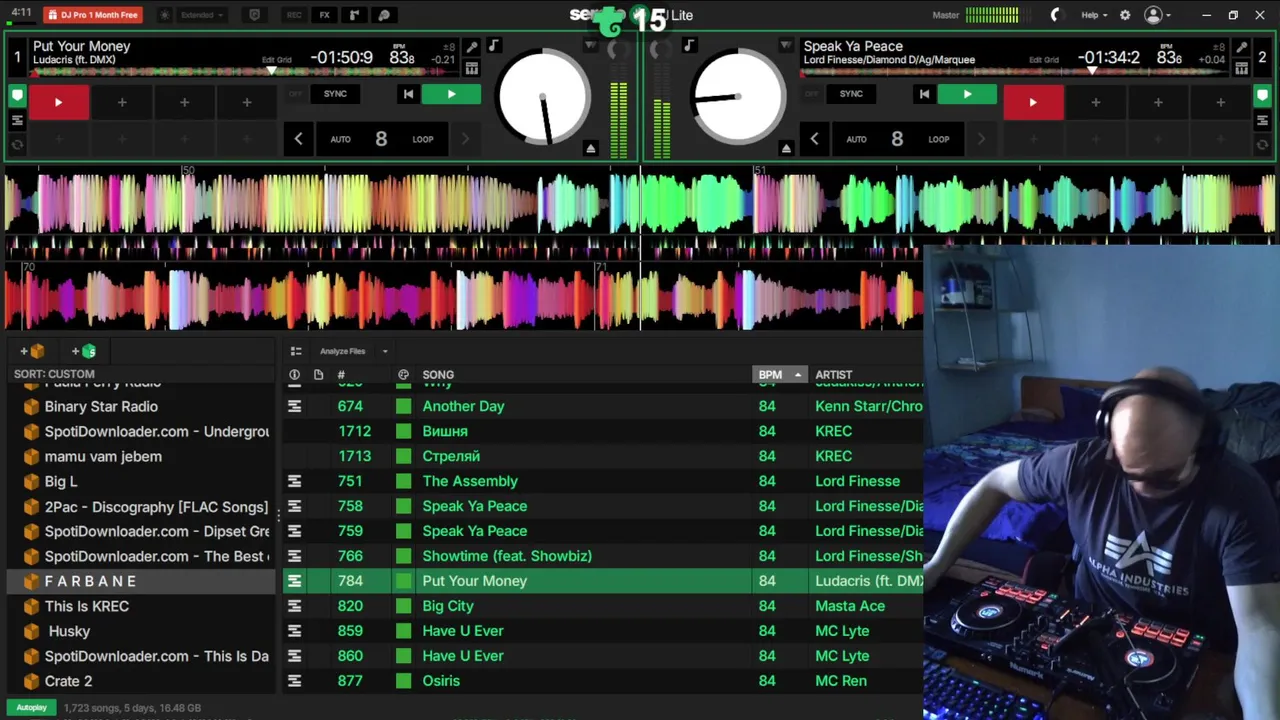Halve the loop size on deck 1

click(x=298, y=139)
